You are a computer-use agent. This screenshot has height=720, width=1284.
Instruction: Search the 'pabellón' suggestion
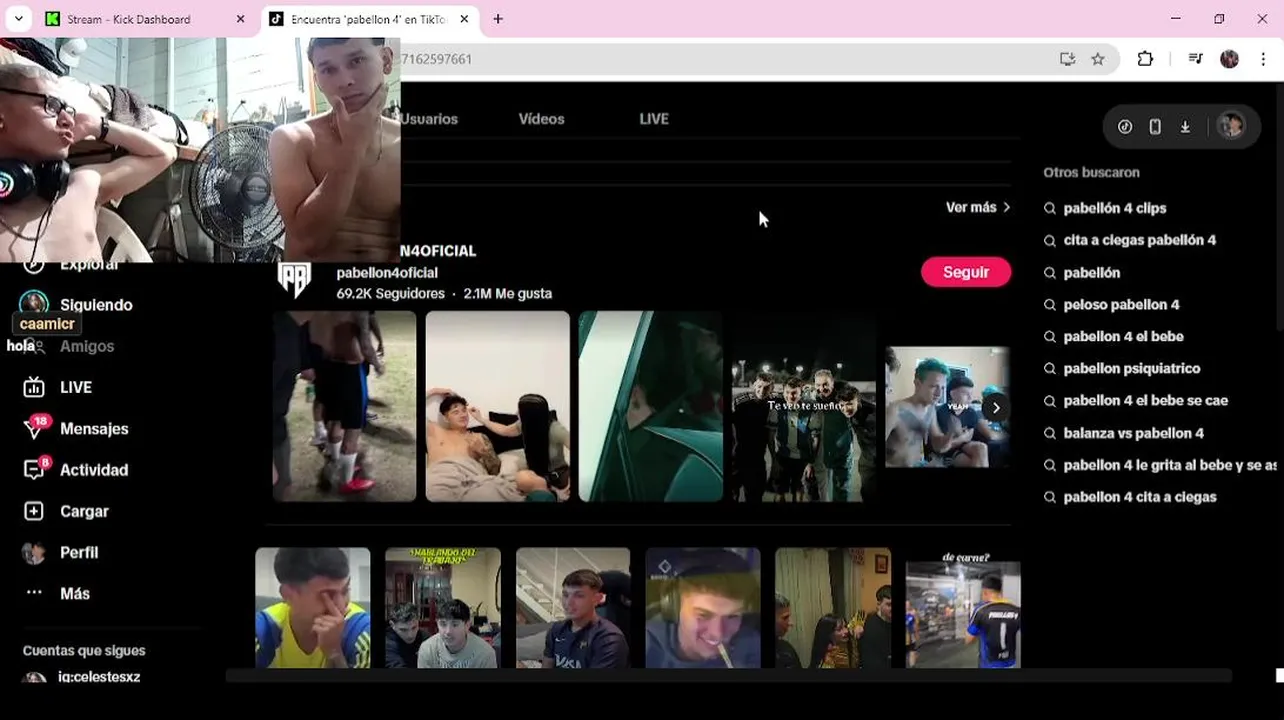click(x=1092, y=272)
